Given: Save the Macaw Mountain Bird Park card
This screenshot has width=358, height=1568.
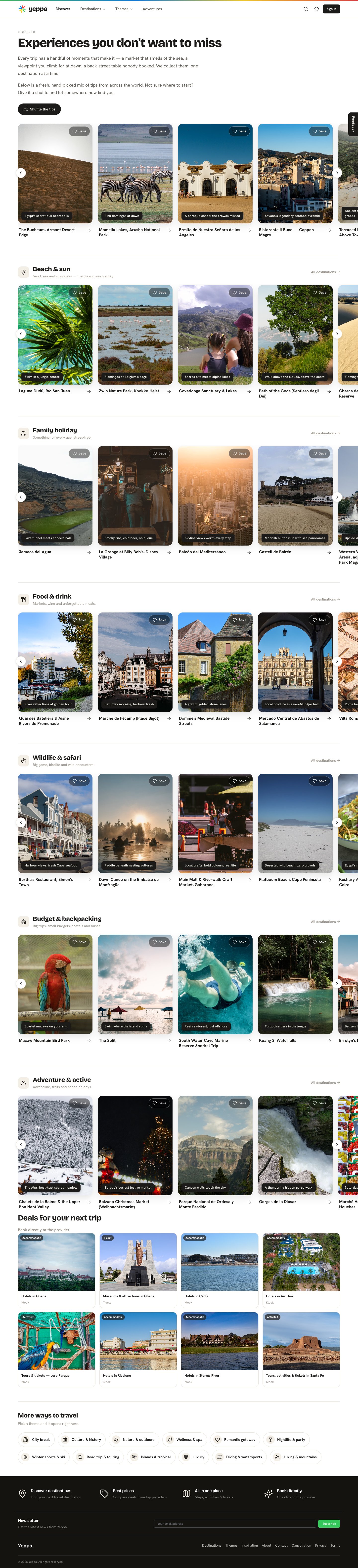Looking at the screenshot, I should pos(79,942).
